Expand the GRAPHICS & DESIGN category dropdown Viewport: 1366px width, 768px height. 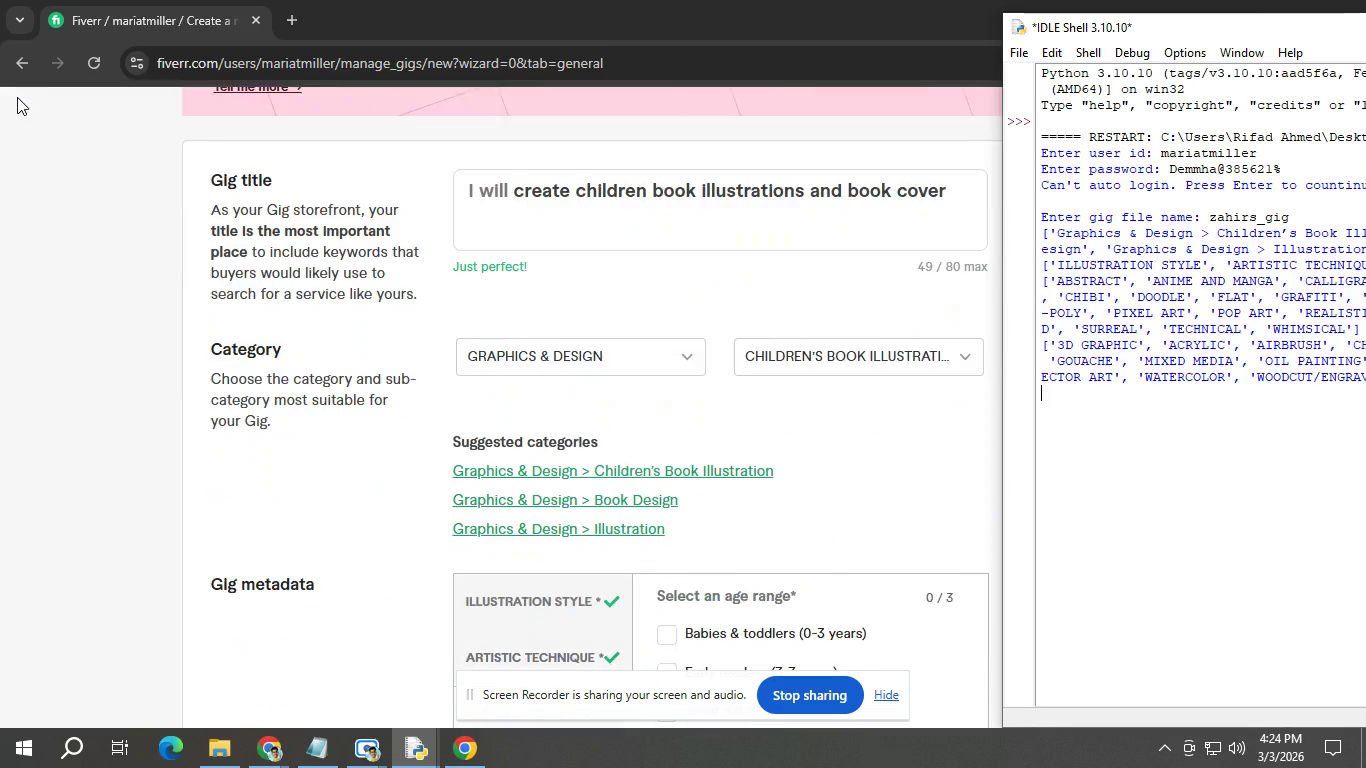580,357
